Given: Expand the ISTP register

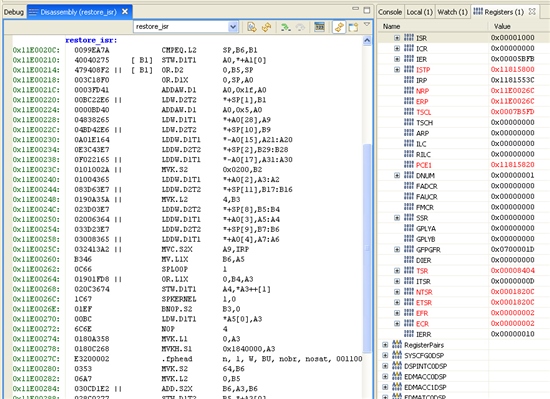Looking at the screenshot, I should click(397, 69).
